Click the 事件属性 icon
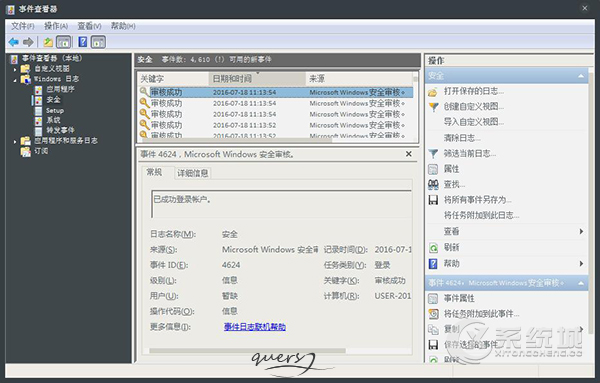Screen dimensions: 600x383 pyautogui.click(x=433, y=298)
